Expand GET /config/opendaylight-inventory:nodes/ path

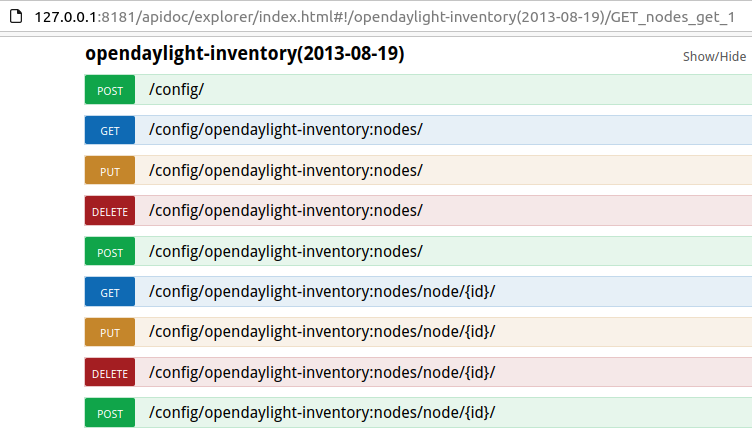point(285,130)
